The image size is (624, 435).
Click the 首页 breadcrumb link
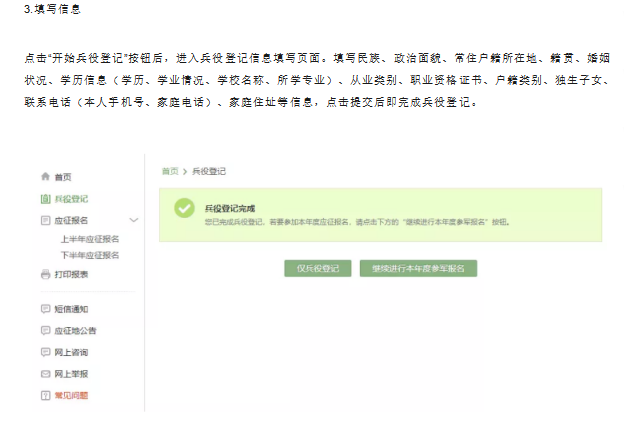[170, 172]
